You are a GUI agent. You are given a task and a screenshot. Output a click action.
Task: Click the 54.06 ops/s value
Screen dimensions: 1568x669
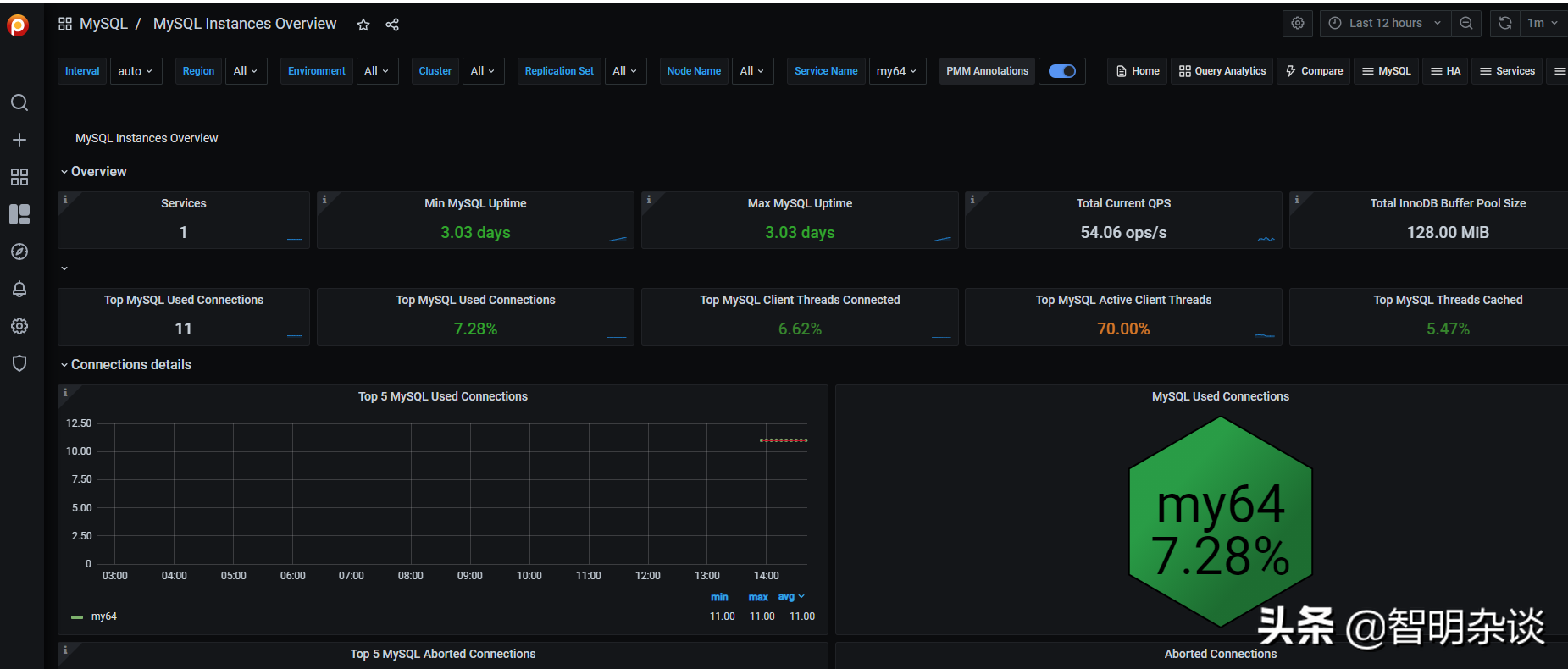coord(1123,232)
